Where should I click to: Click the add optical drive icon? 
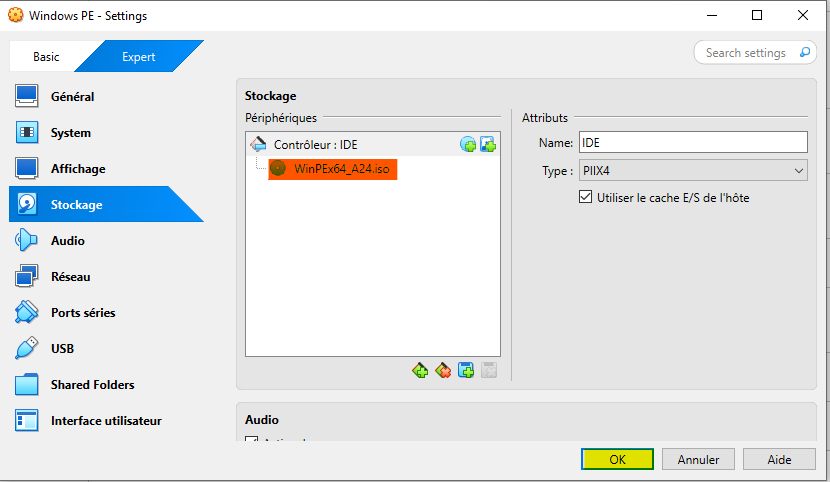pyautogui.click(x=468, y=145)
